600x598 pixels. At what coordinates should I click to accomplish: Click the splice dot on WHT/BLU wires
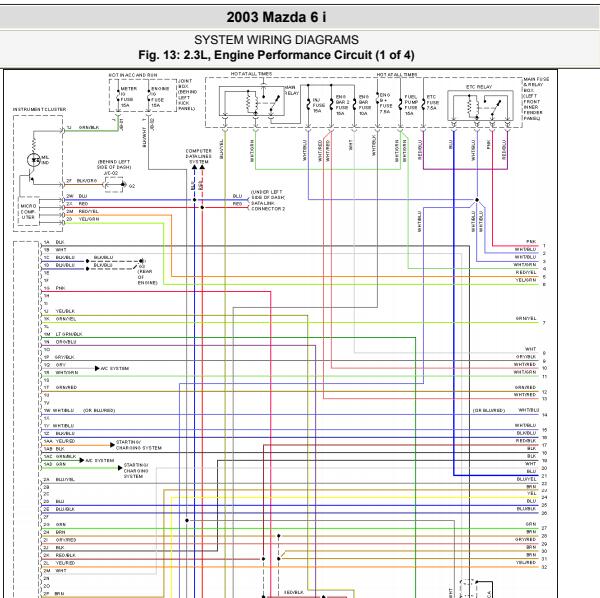(x=477, y=200)
